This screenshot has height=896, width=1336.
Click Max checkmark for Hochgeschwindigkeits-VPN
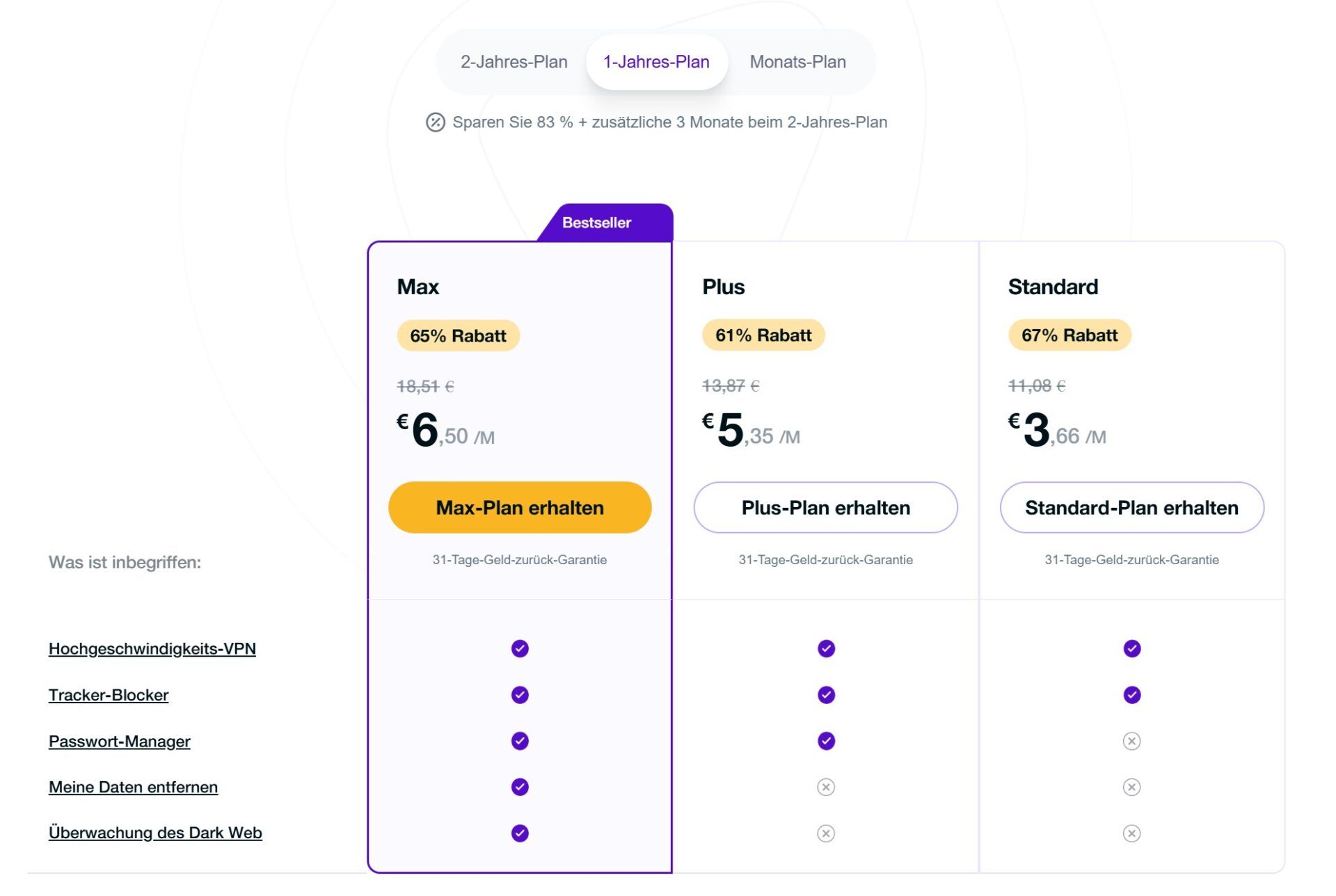click(x=520, y=649)
